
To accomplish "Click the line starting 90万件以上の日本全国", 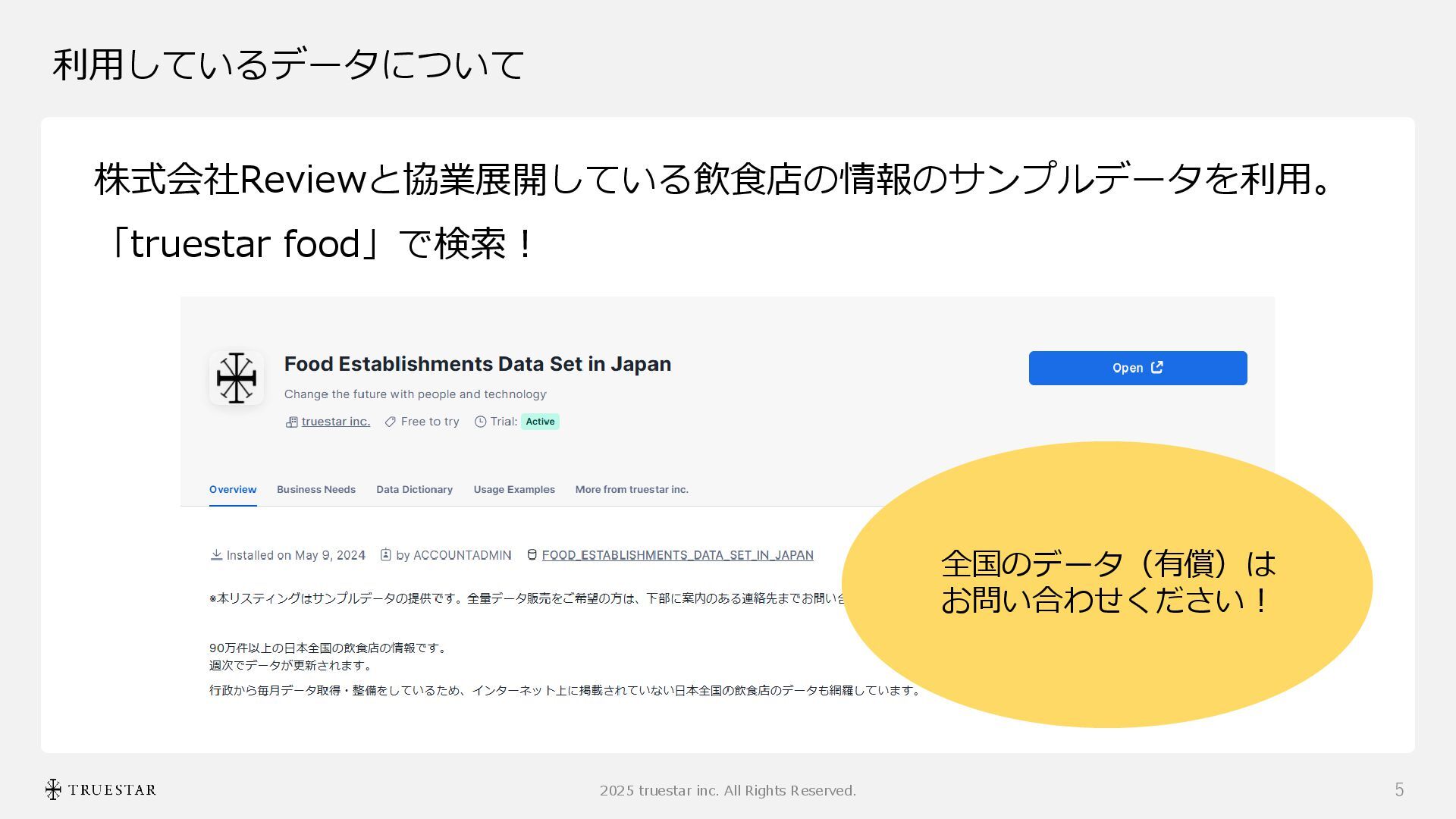I will [329, 648].
